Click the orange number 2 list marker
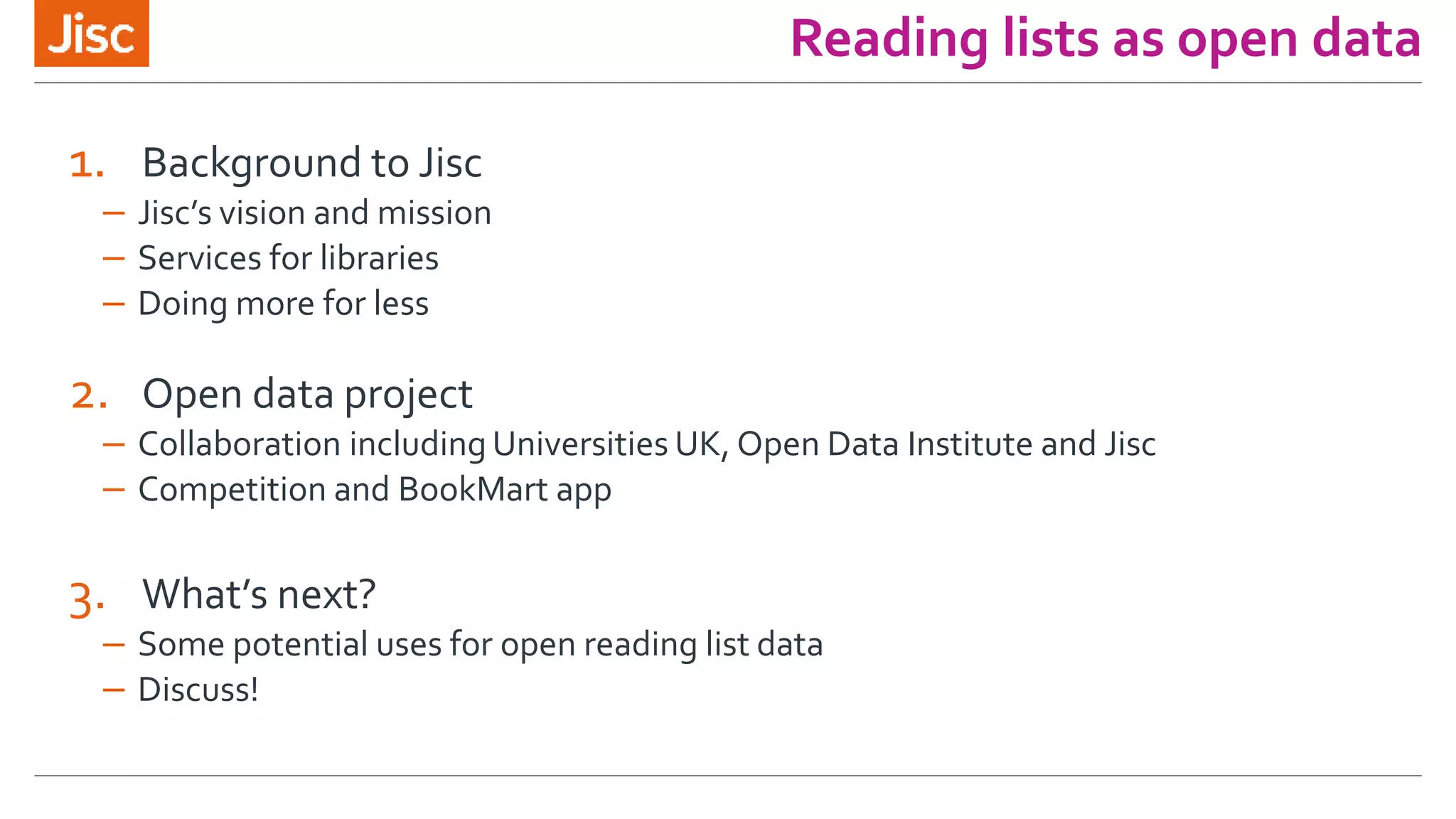 (x=89, y=396)
